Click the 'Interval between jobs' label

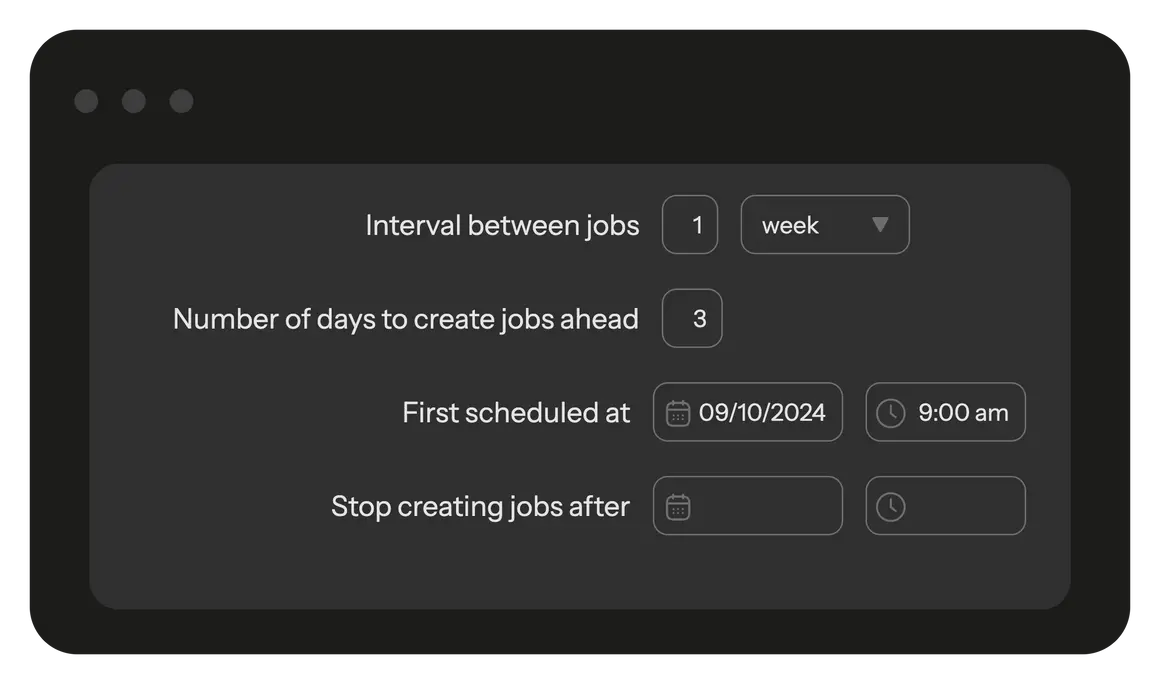[x=502, y=226]
